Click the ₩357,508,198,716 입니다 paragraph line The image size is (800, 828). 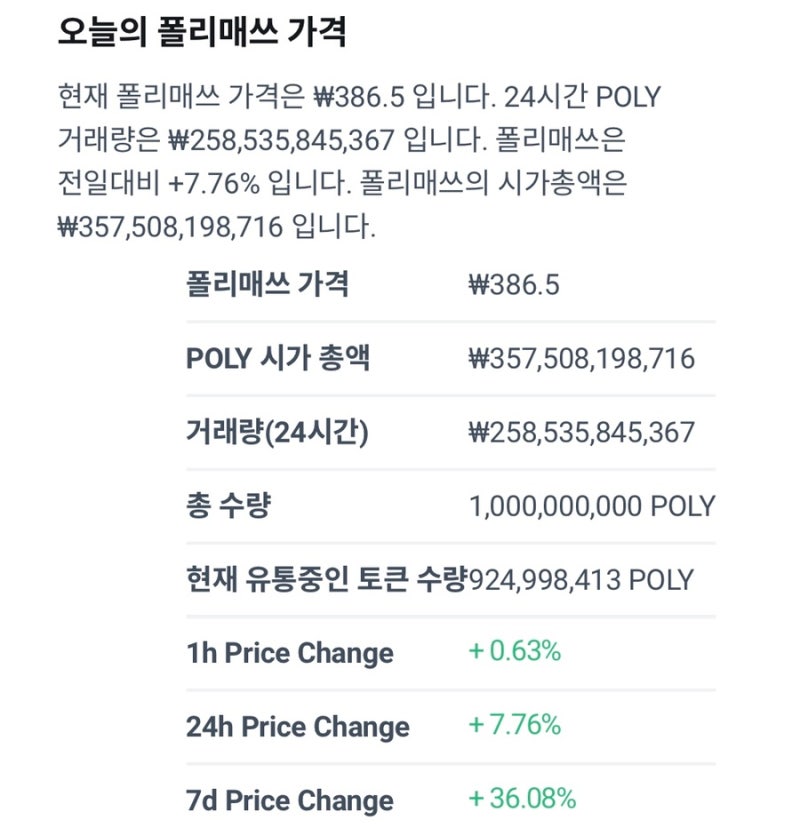[x=217, y=227]
